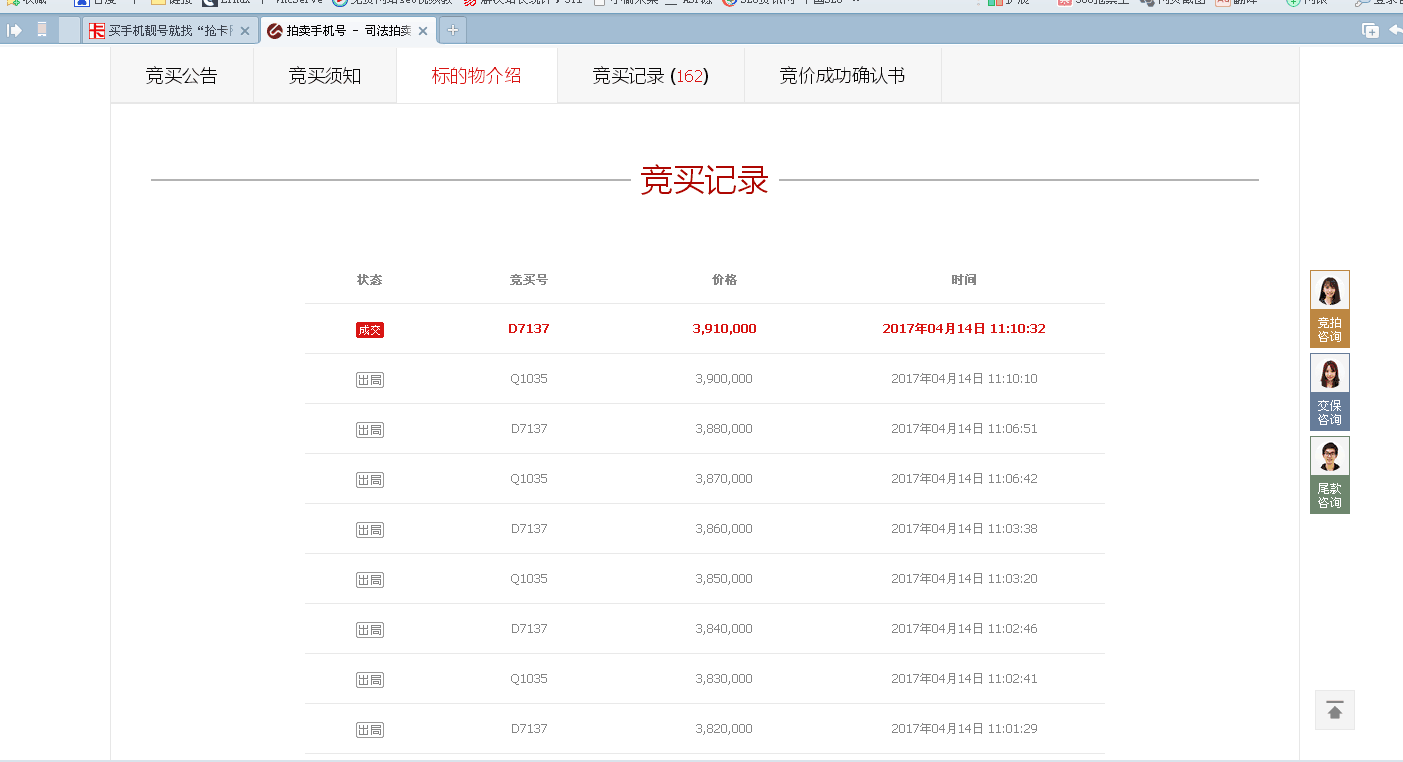Close the 买手机靓号 browser tab

[x=245, y=31]
